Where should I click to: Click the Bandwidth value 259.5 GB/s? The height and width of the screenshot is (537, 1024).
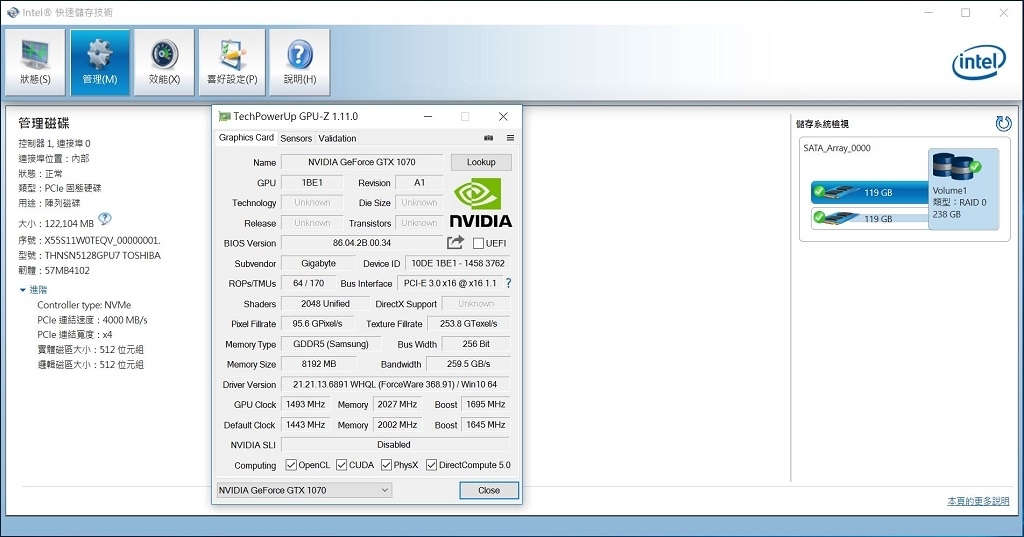[x=468, y=364]
